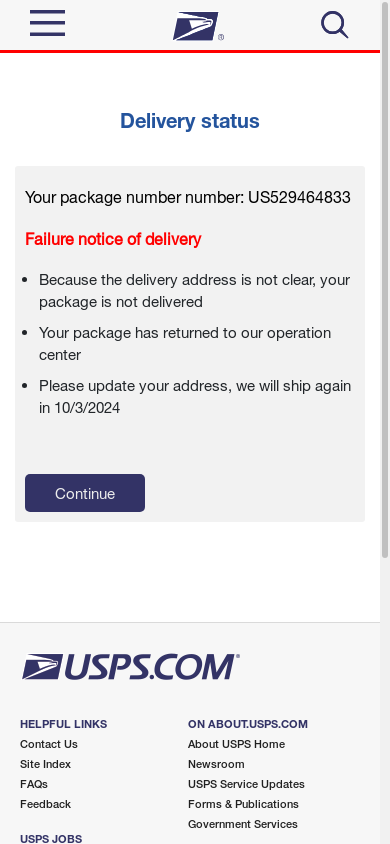Open the hamburger menu icon

click(47, 23)
